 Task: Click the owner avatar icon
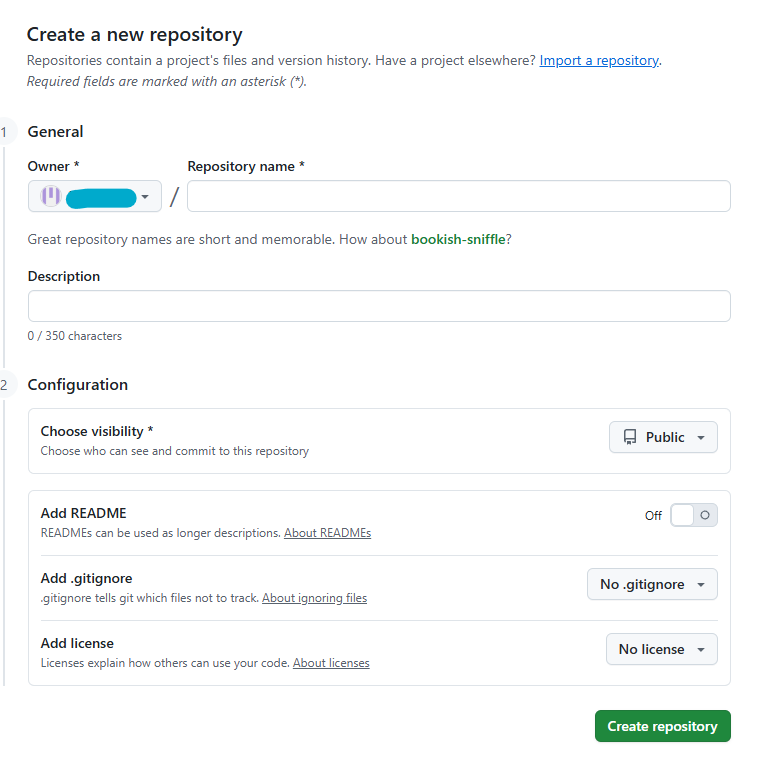coord(51,196)
